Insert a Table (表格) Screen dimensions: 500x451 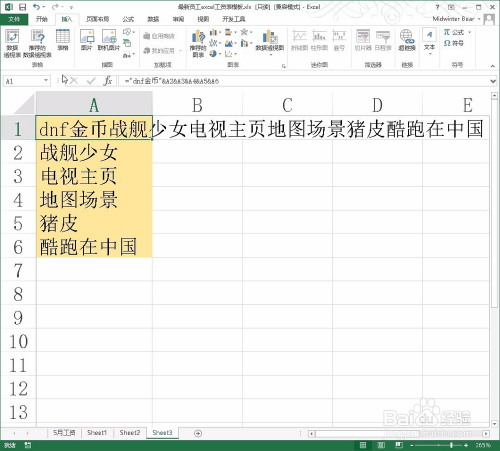(x=63, y=41)
